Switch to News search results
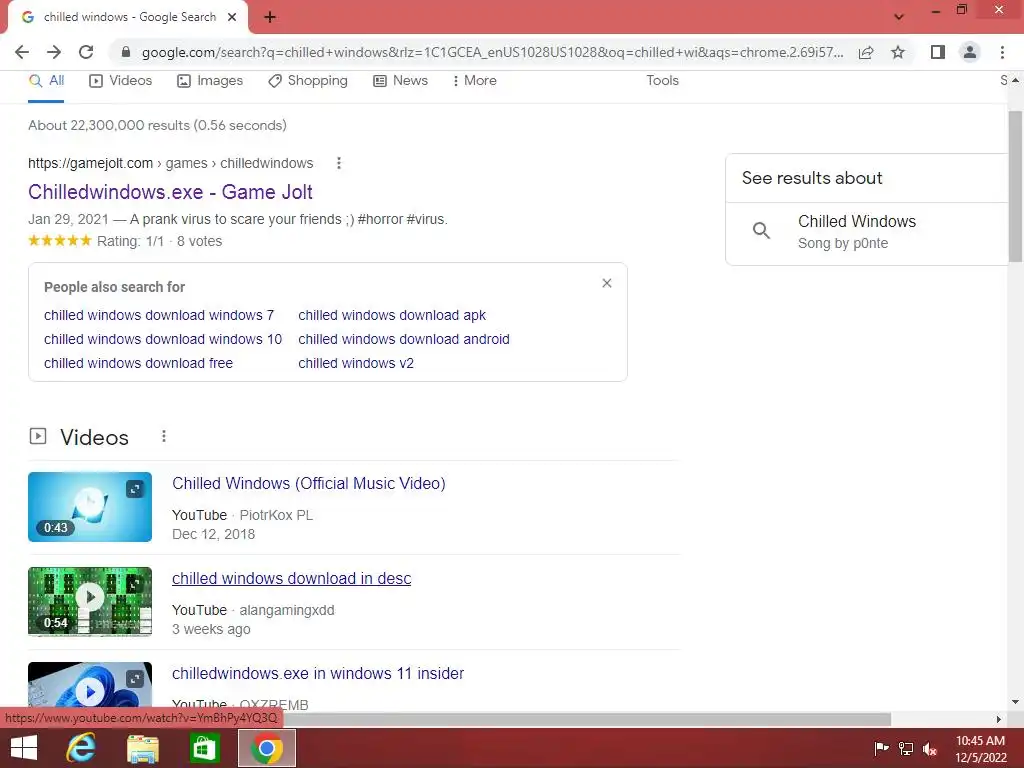The image size is (1024, 768). 401,80
